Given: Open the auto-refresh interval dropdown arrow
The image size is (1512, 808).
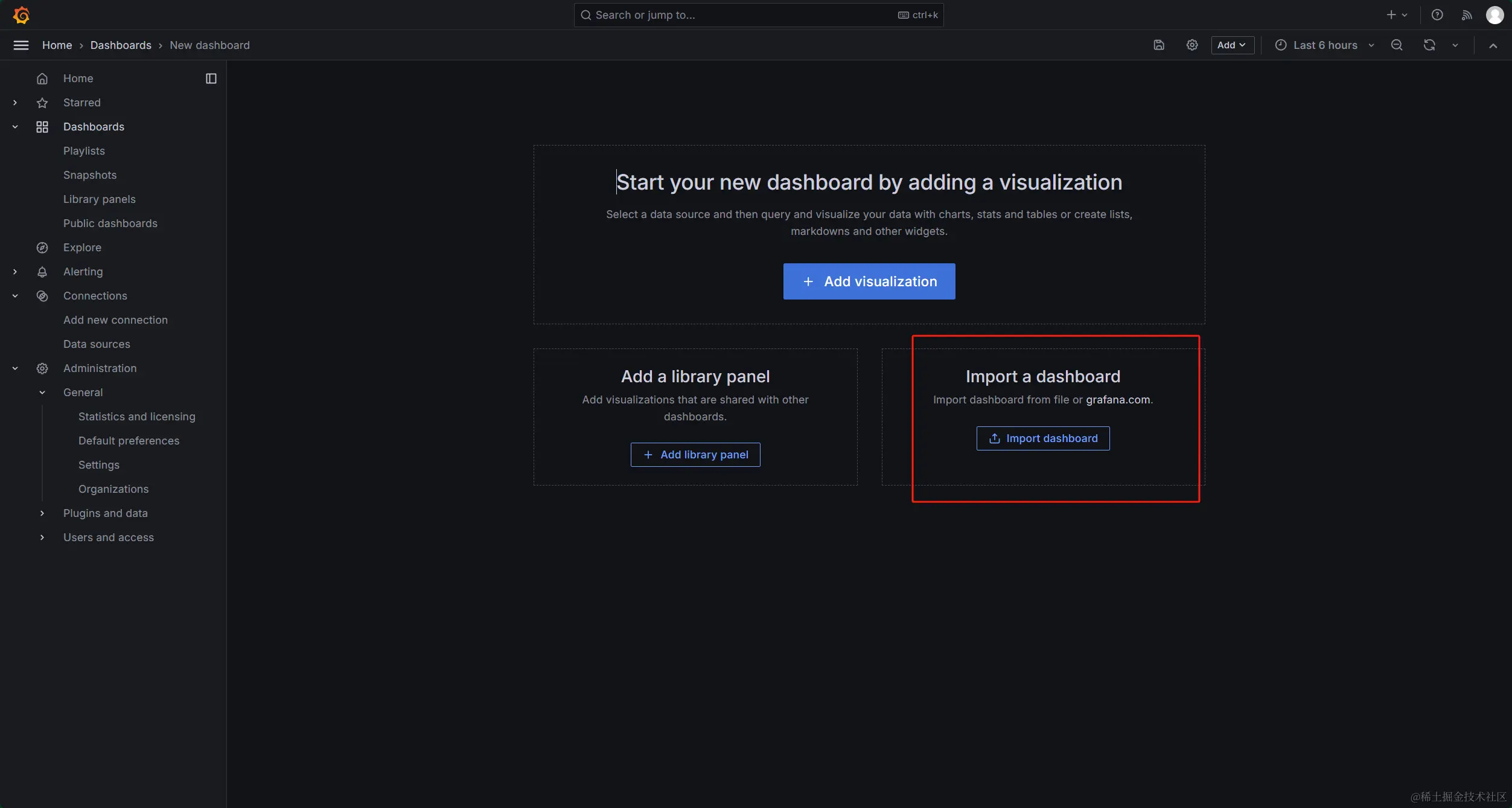Looking at the screenshot, I should (1455, 45).
